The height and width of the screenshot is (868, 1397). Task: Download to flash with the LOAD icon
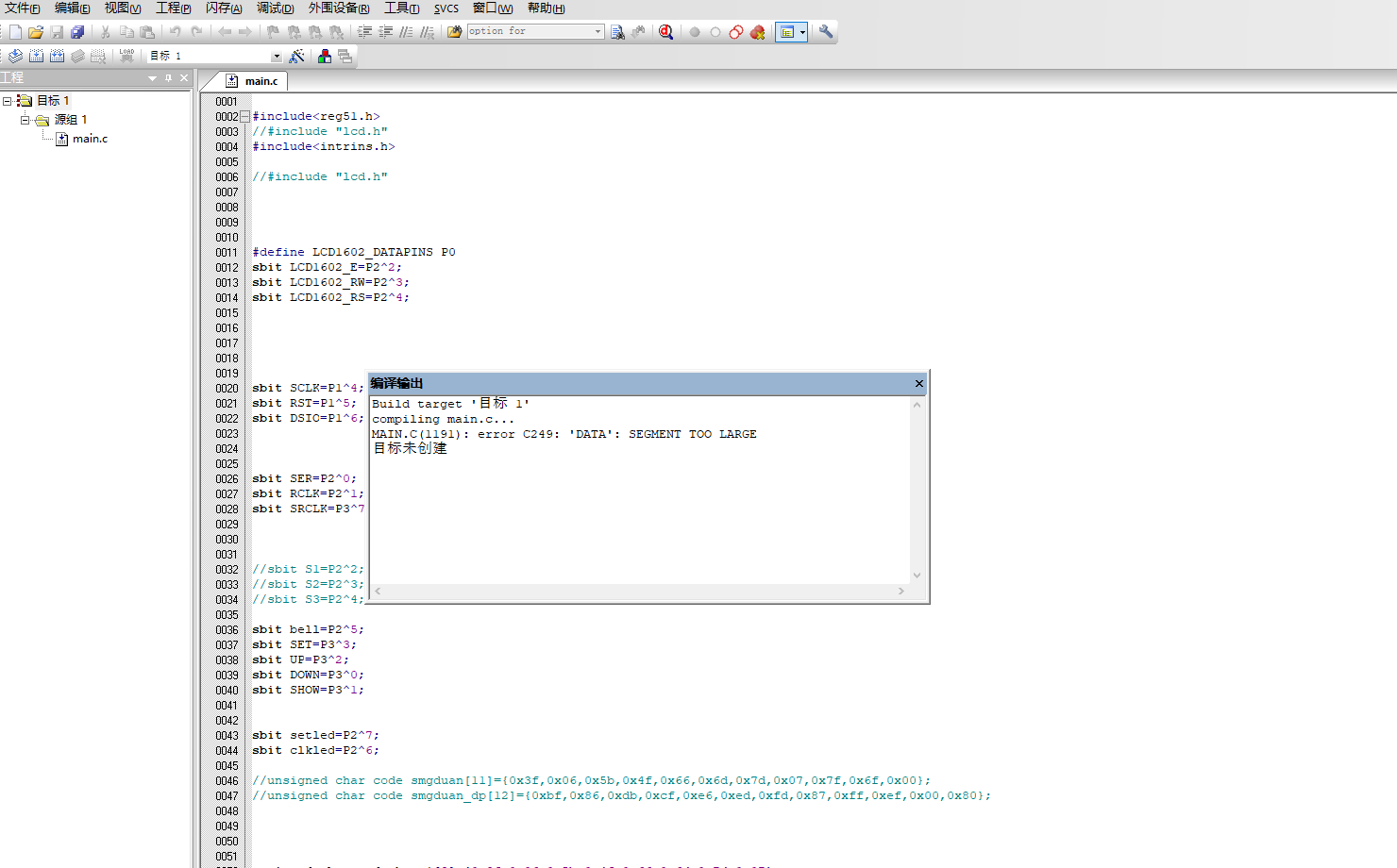[126, 57]
